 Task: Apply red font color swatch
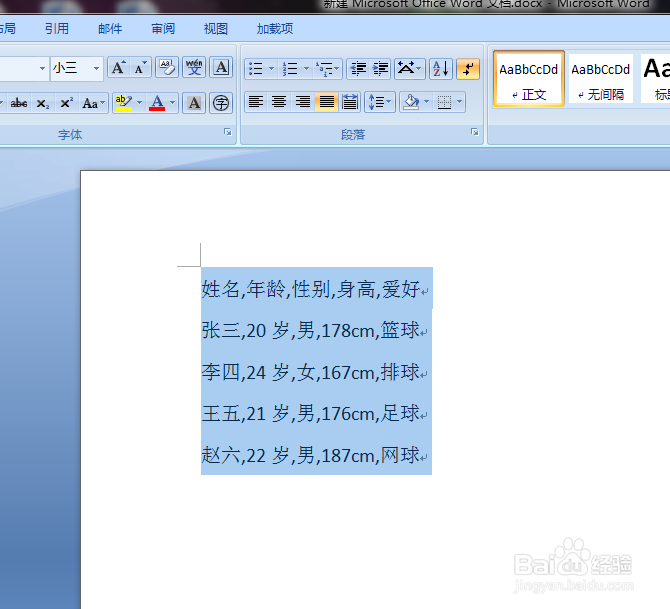click(x=157, y=103)
